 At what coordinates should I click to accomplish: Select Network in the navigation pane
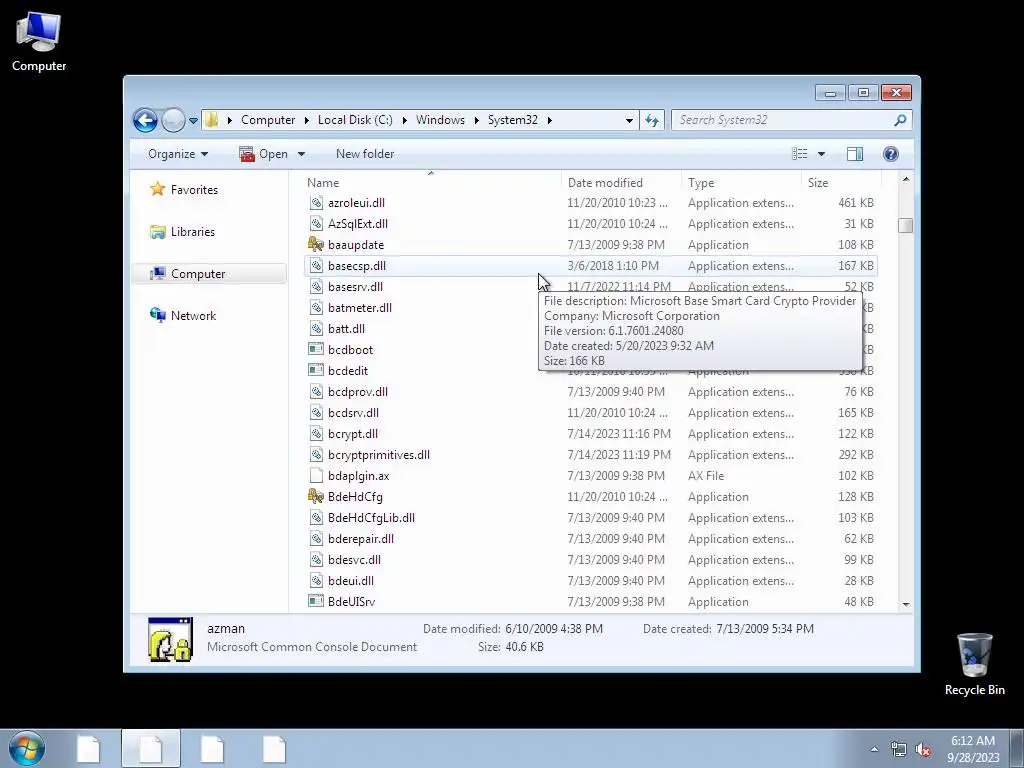click(x=193, y=315)
